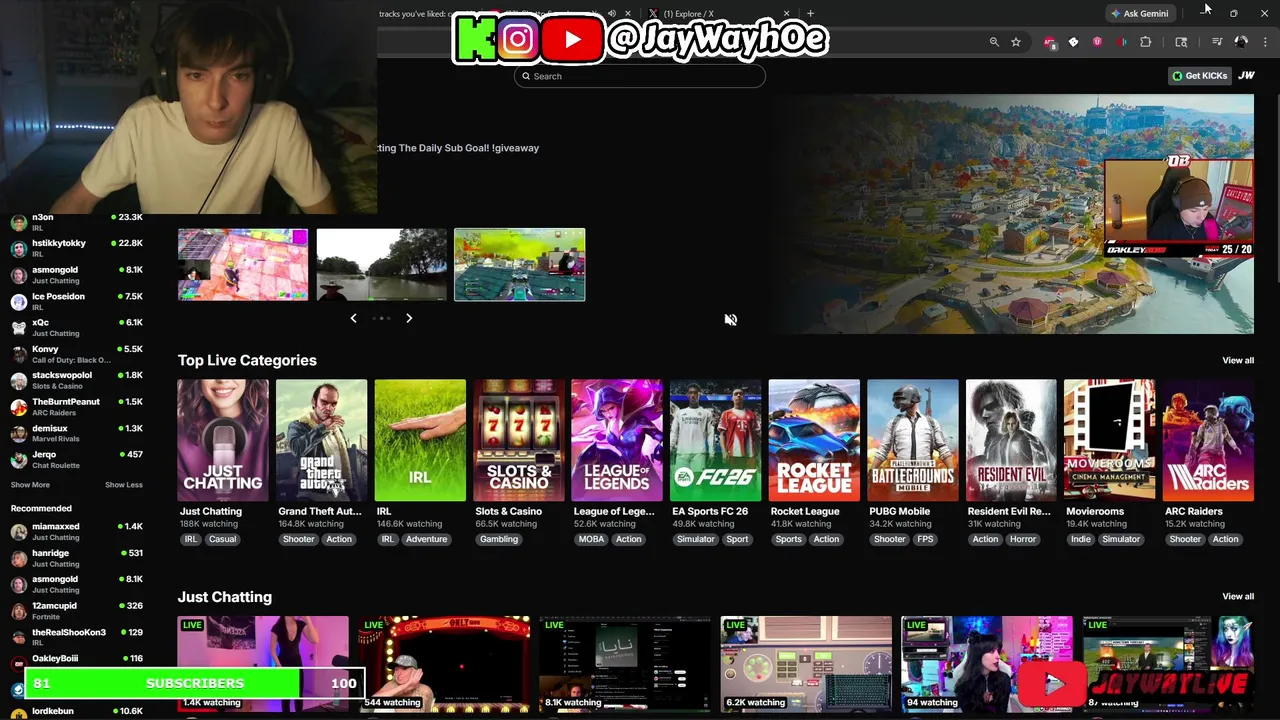
Task: Open the Slots & Casino category card
Action: click(518, 440)
